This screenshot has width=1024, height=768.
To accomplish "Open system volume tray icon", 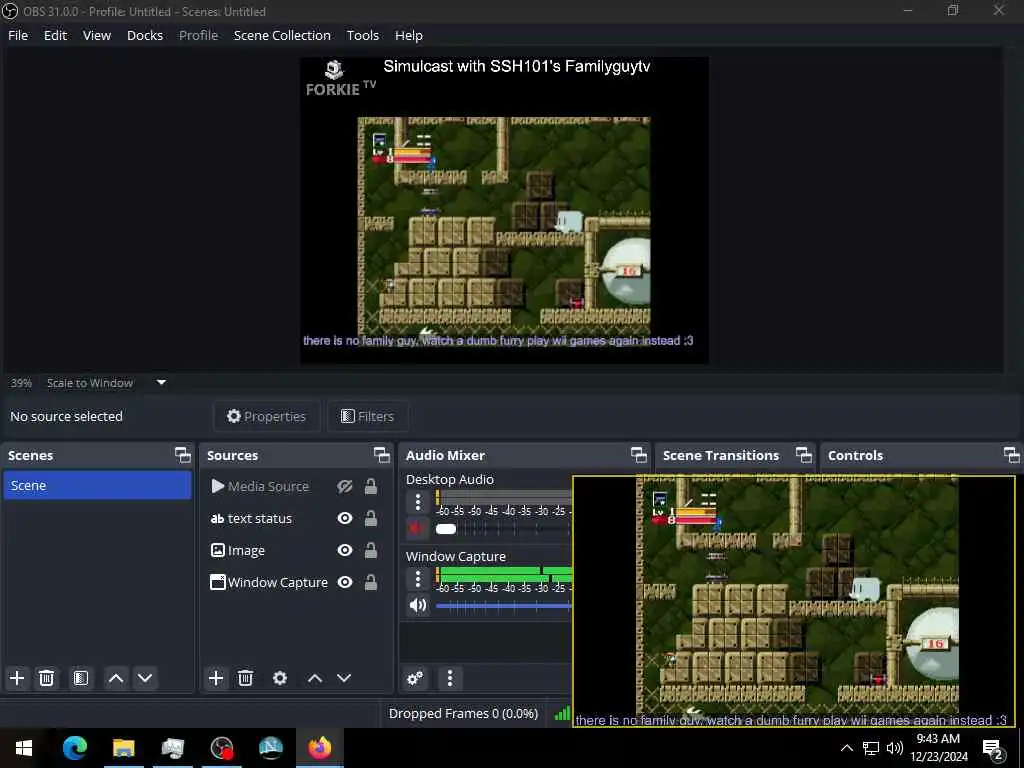I will click(x=895, y=748).
